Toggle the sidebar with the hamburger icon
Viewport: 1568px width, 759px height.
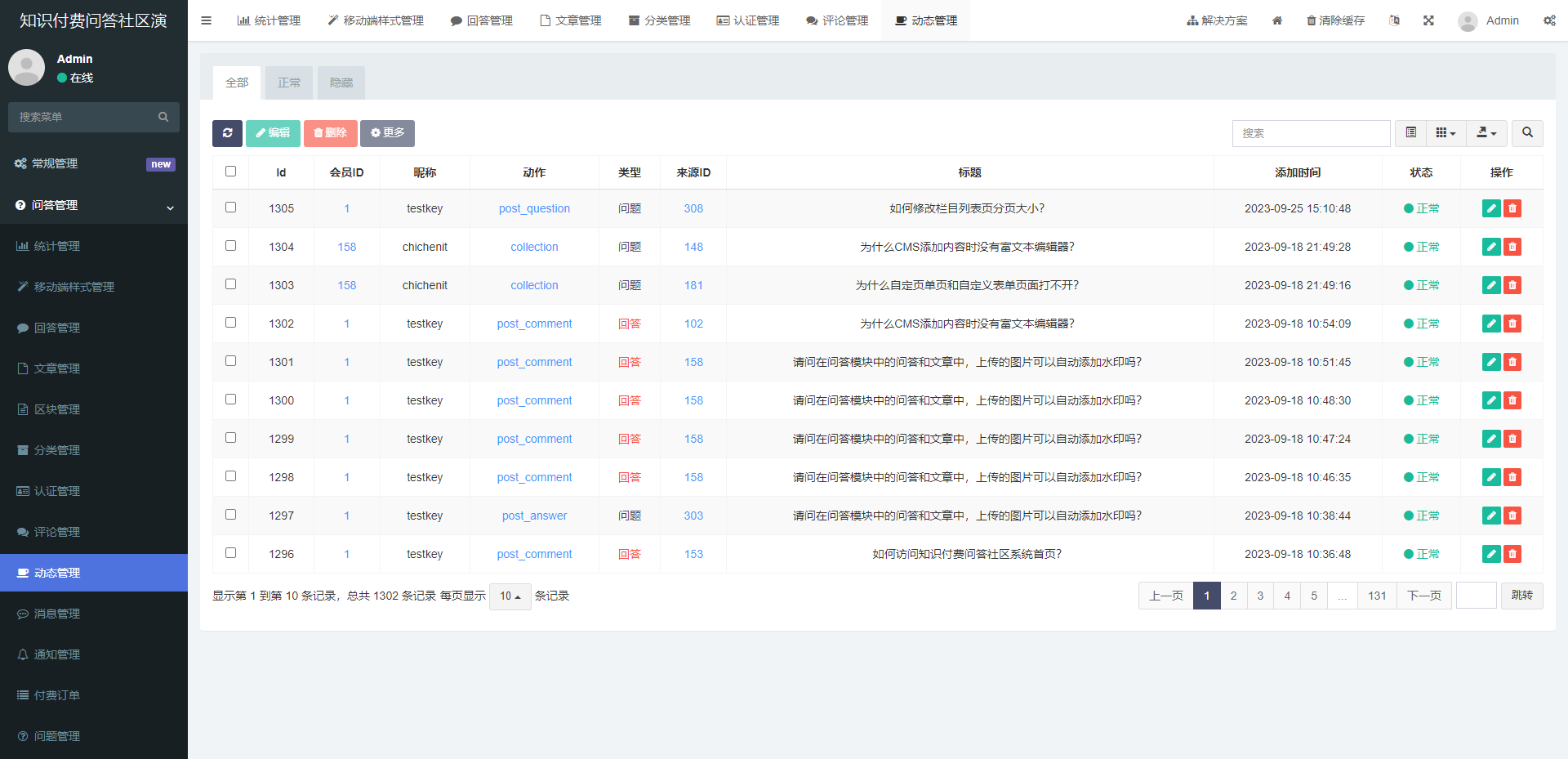206,20
